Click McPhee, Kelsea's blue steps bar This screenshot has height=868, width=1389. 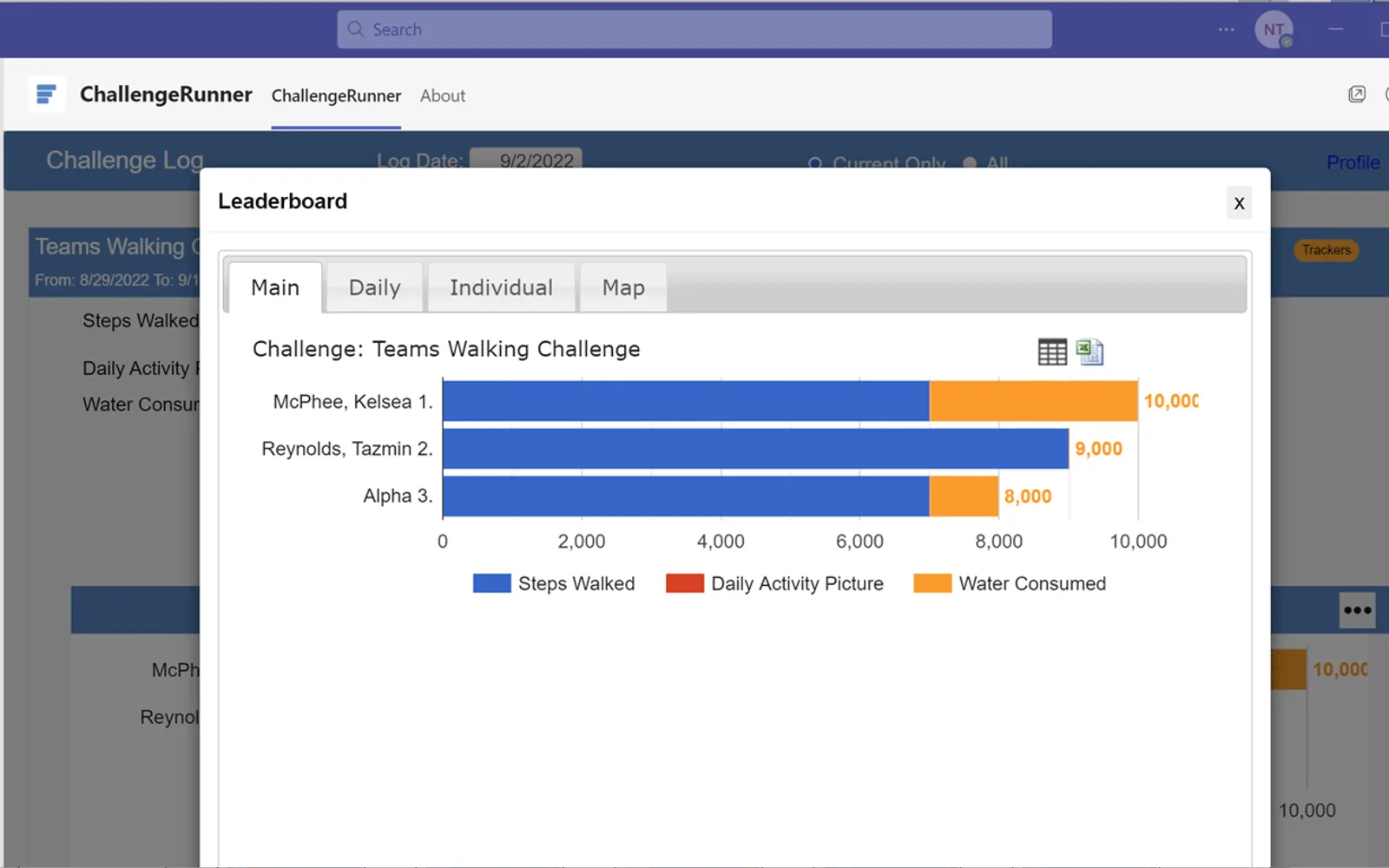[686, 401]
